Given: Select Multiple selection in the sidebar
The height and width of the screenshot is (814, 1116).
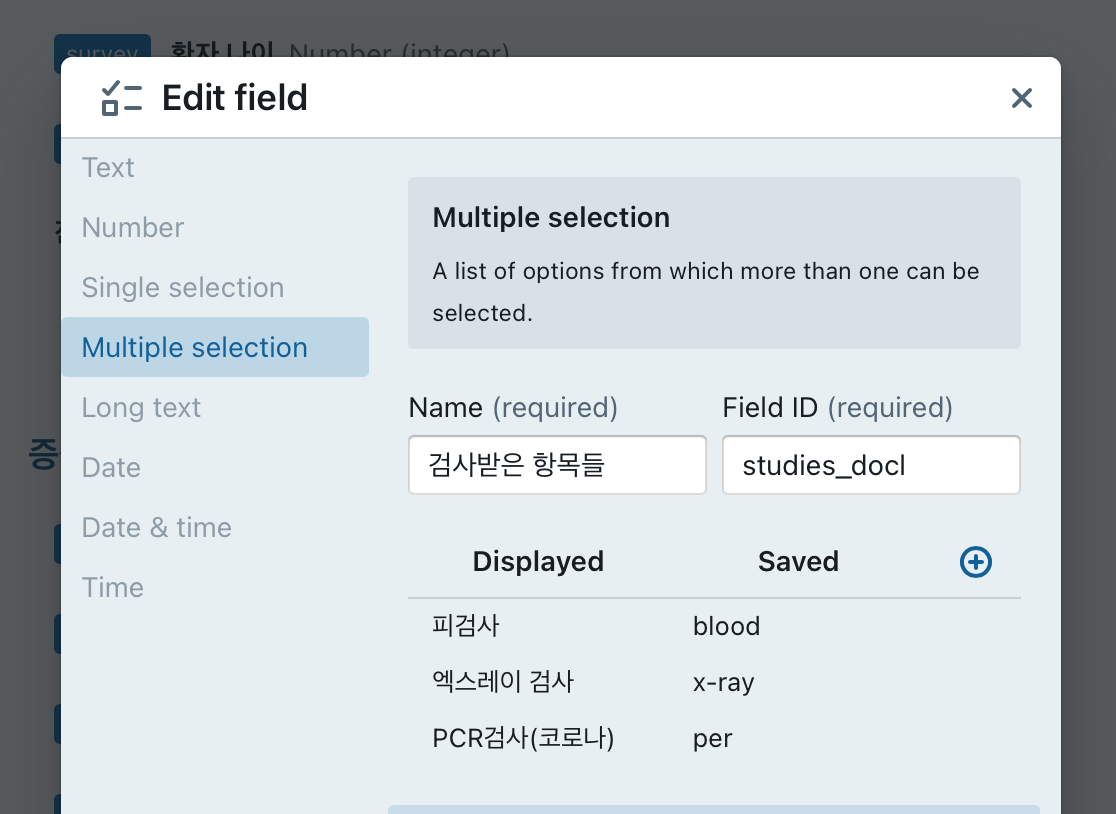Looking at the screenshot, I should click(195, 348).
